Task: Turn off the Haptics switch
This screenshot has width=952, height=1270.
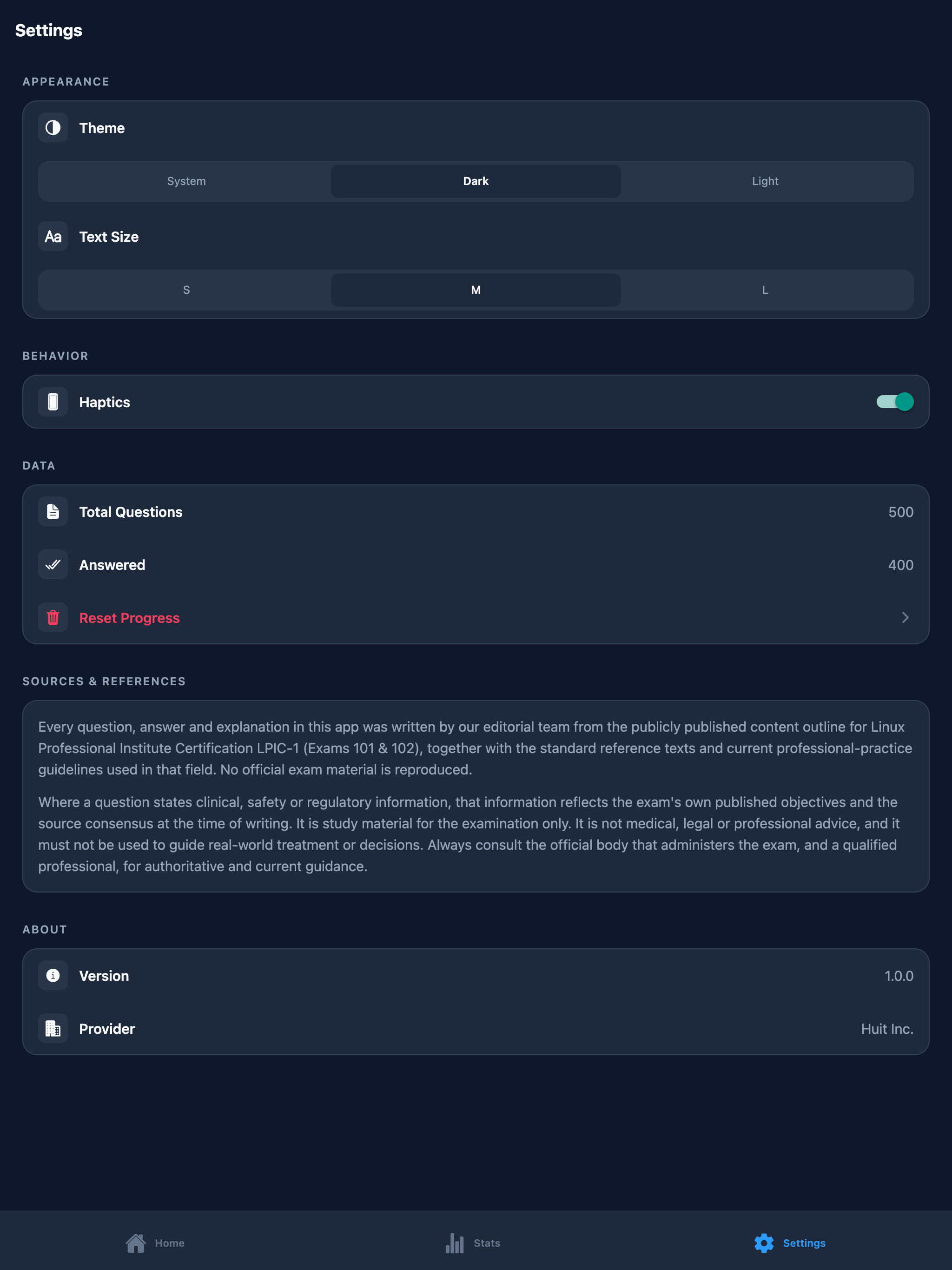Action: pos(894,402)
